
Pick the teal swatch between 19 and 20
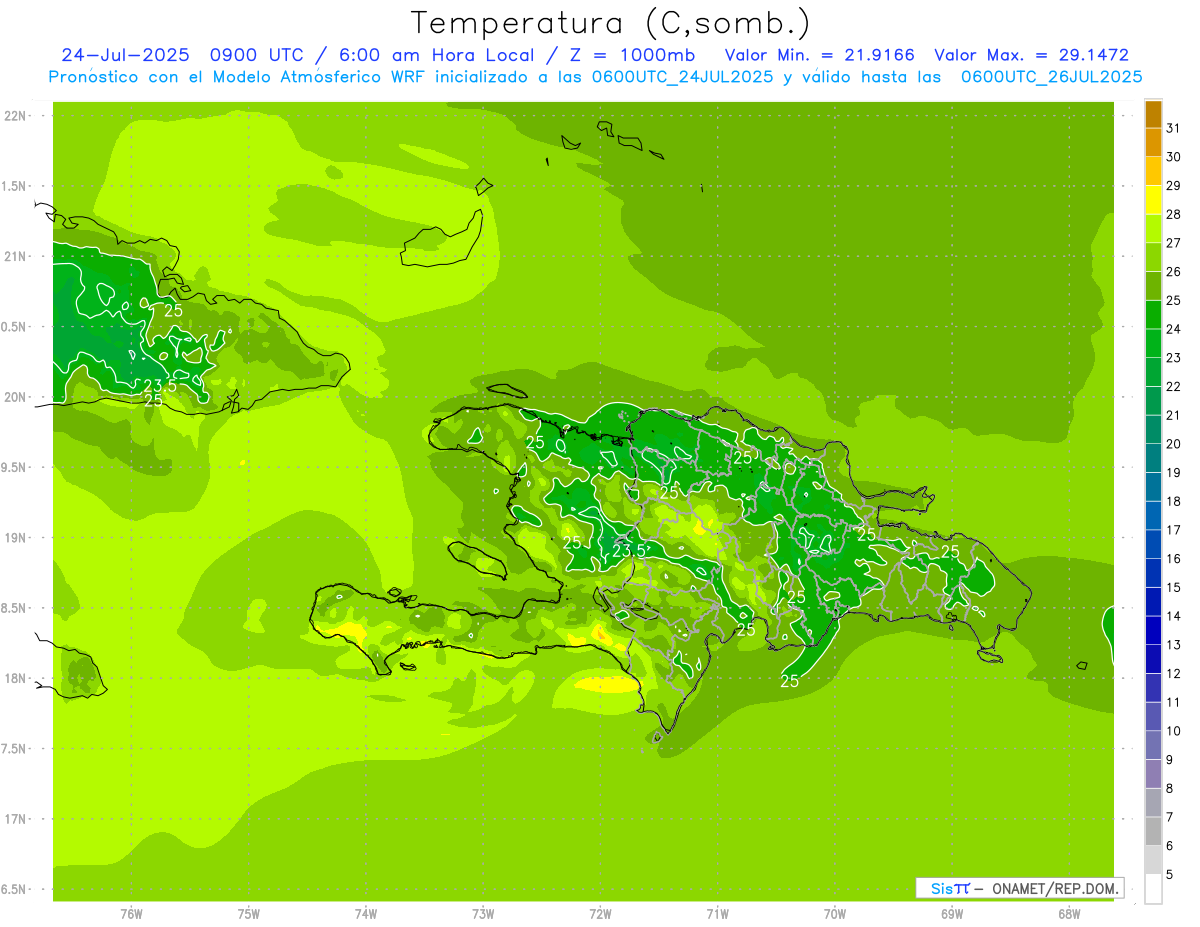[x=1153, y=458]
